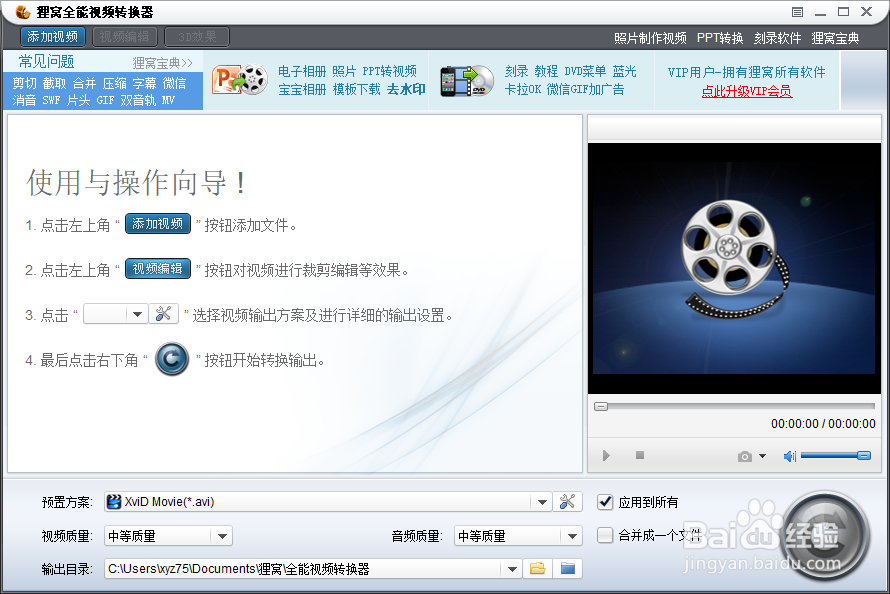Start conversion with the big circular convert button
Image resolution: width=890 pixels, height=594 pixels.
(x=827, y=535)
